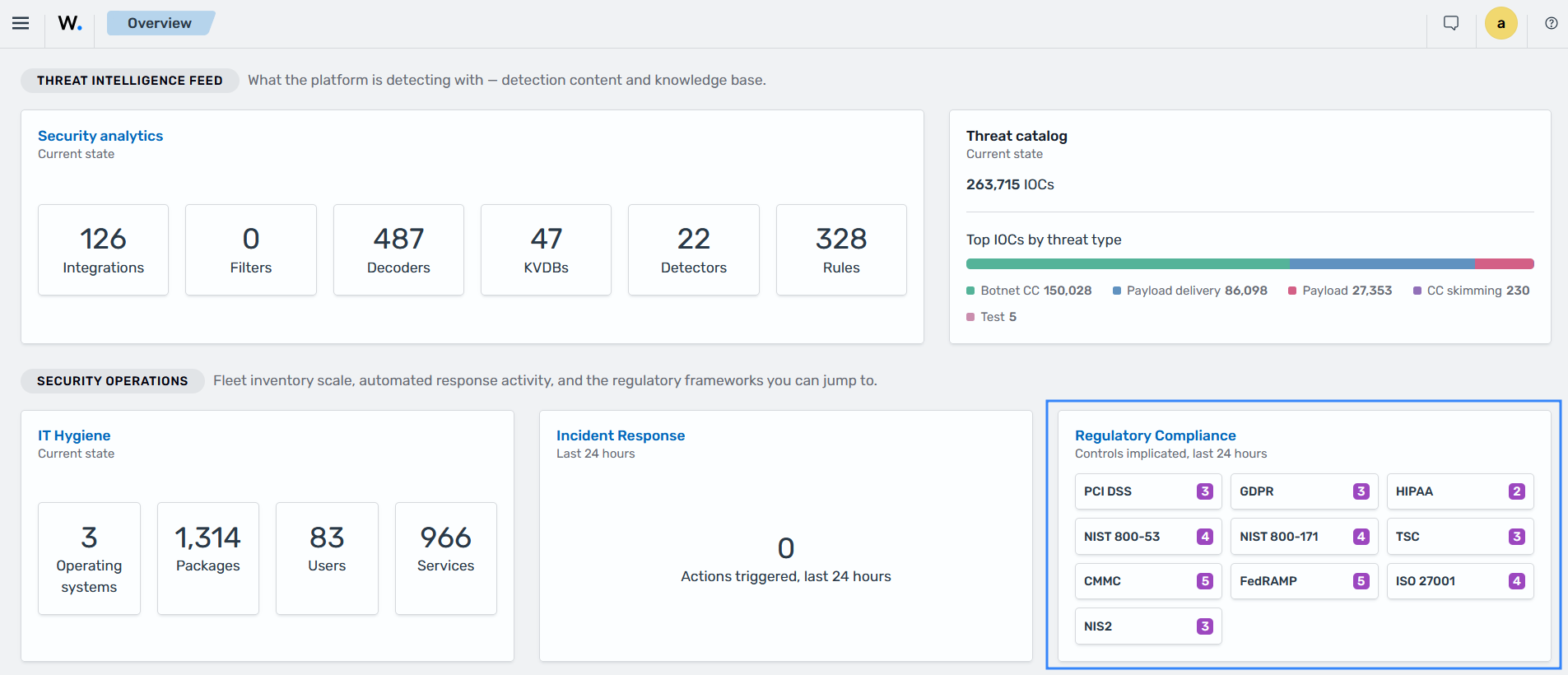Select the ISO 27001 framework
The height and width of the screenshot is (675, 1568).
click(x=1460, y=581)
